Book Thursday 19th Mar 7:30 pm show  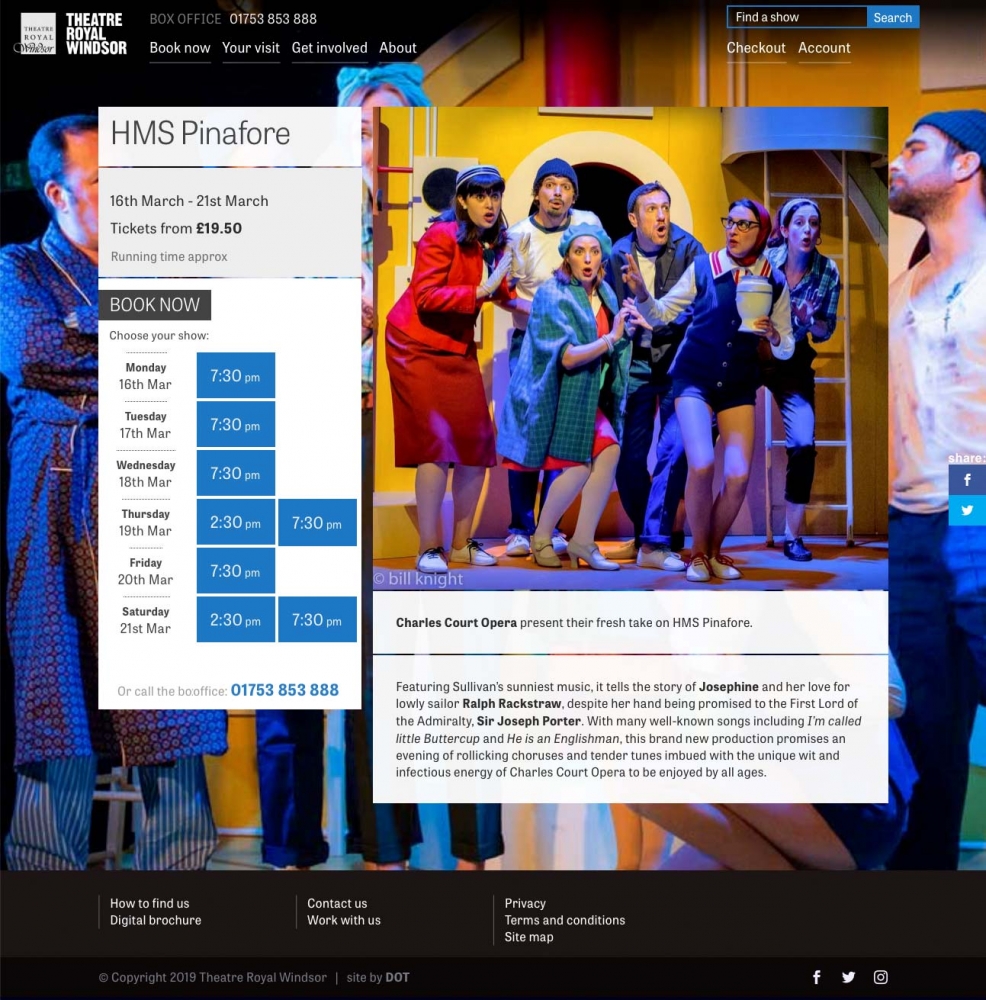point(317,522)
